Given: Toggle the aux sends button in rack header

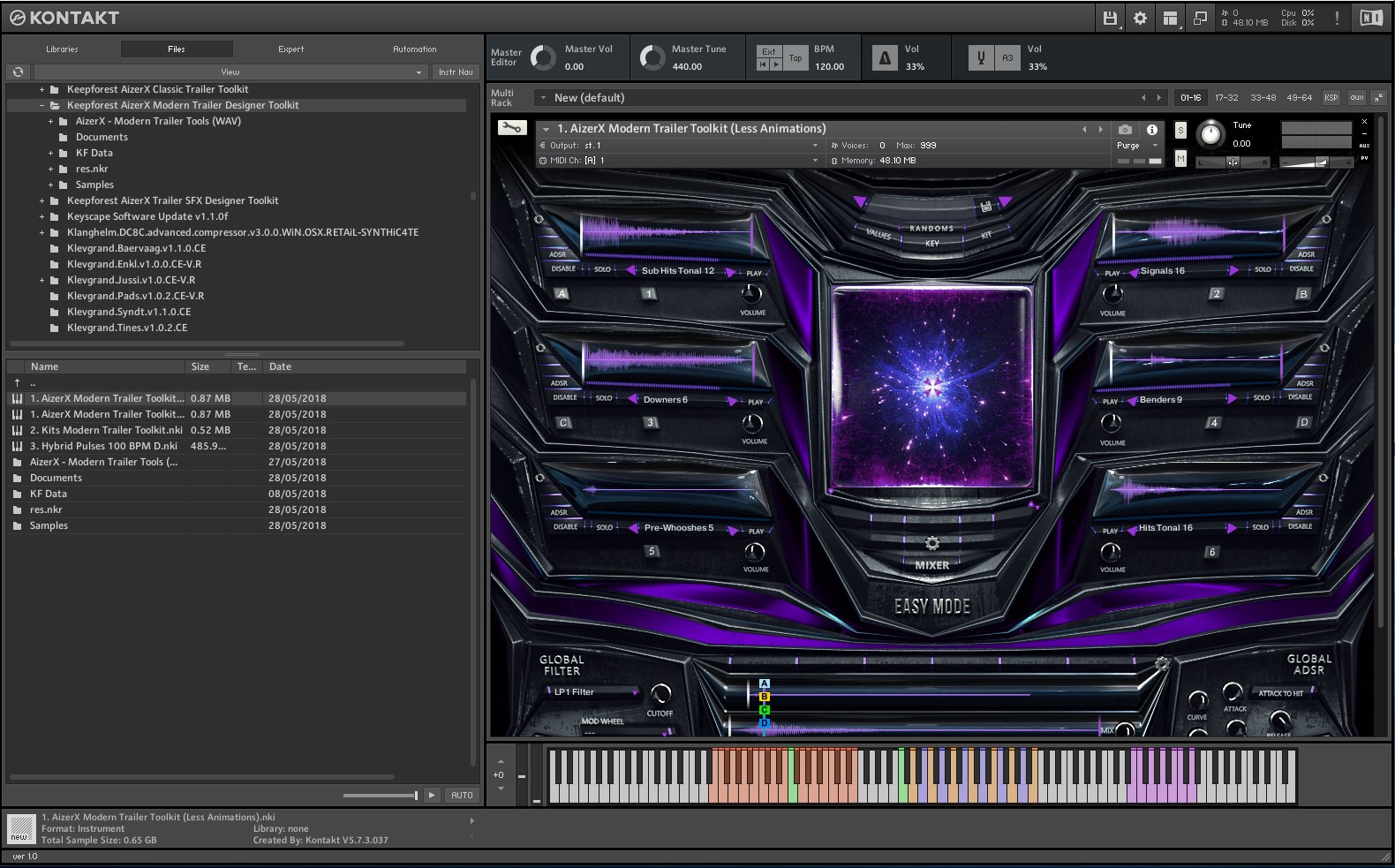Looking at the screenshot, I should [x=1356, y=97].
